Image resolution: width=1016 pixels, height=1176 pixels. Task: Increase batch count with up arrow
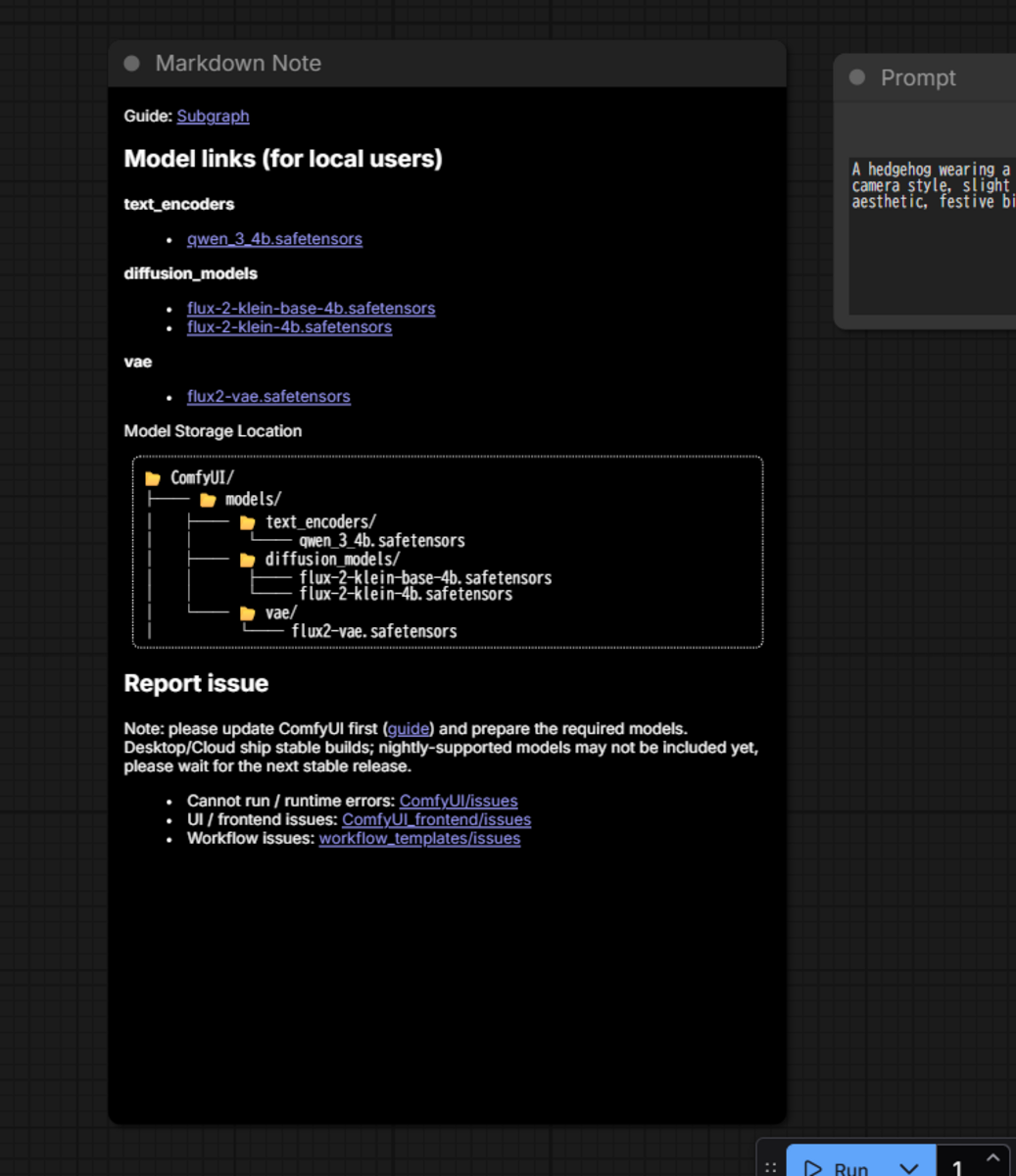tap(992, 1158)
